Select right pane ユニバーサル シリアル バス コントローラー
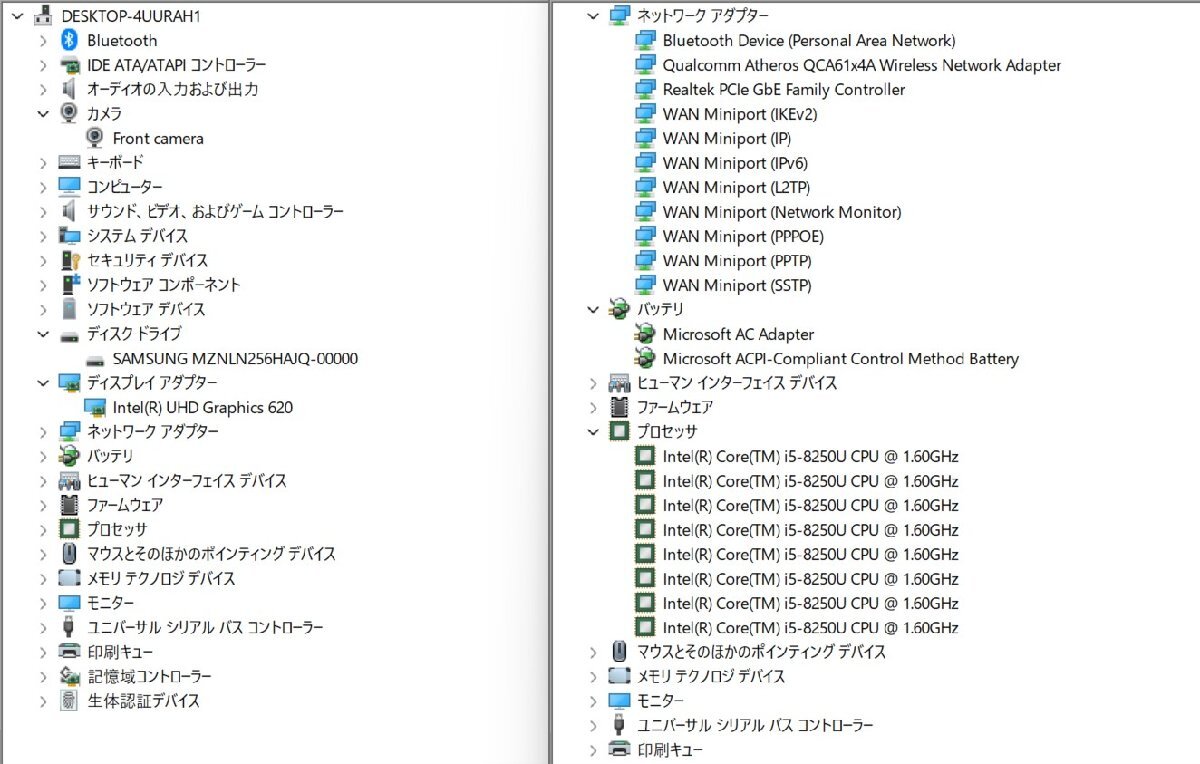The image size is (1200, 764). tap(755, 725)
